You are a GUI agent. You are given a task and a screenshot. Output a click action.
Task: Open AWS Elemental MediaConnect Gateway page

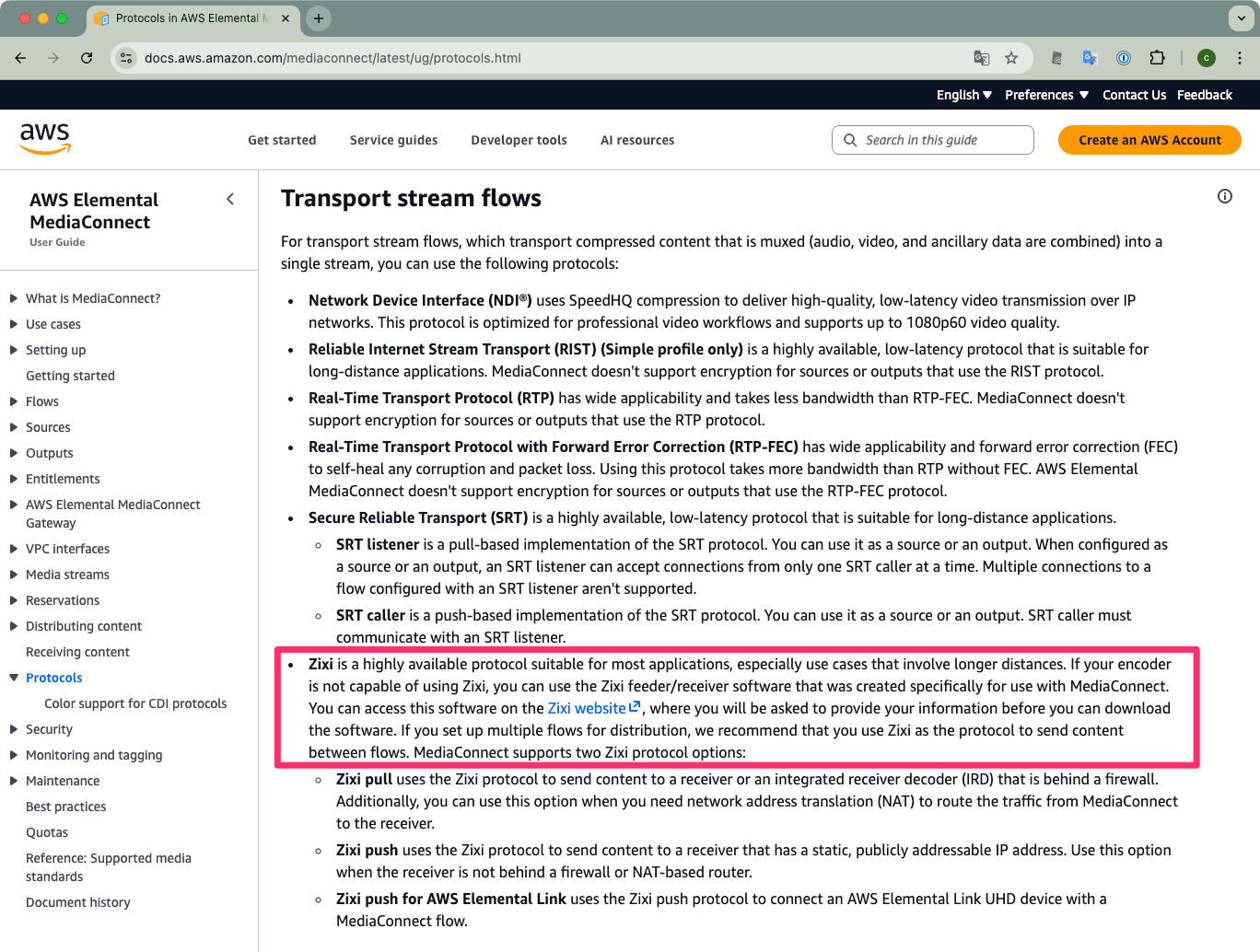[112, 514]
